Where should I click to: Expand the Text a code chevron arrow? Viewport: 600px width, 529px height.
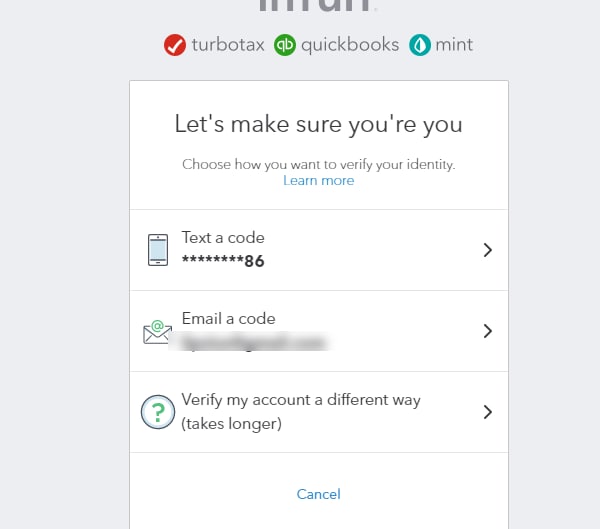pos(488,250)
